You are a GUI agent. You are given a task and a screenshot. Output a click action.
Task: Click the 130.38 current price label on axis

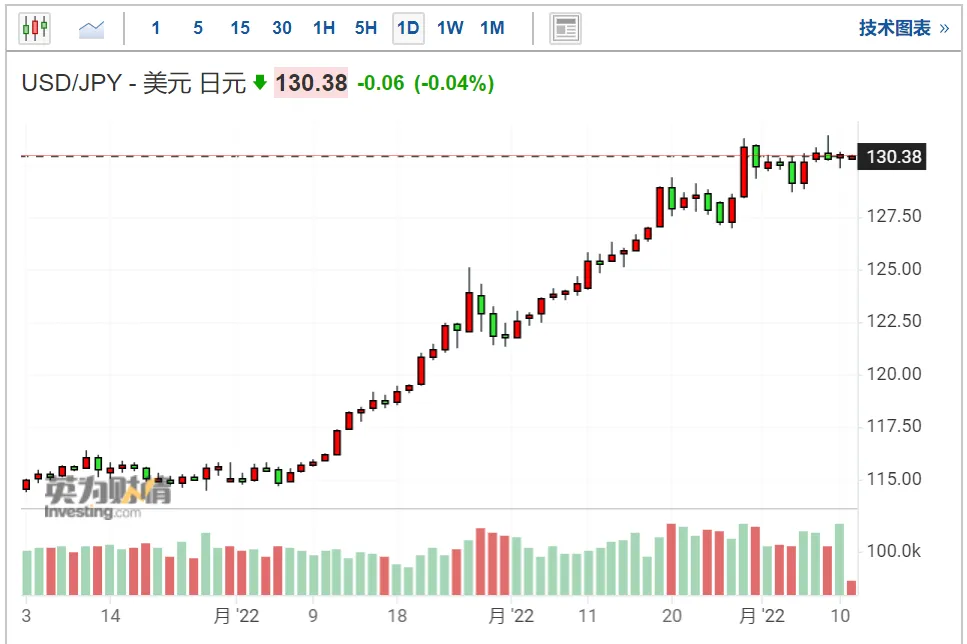(892, 157)
